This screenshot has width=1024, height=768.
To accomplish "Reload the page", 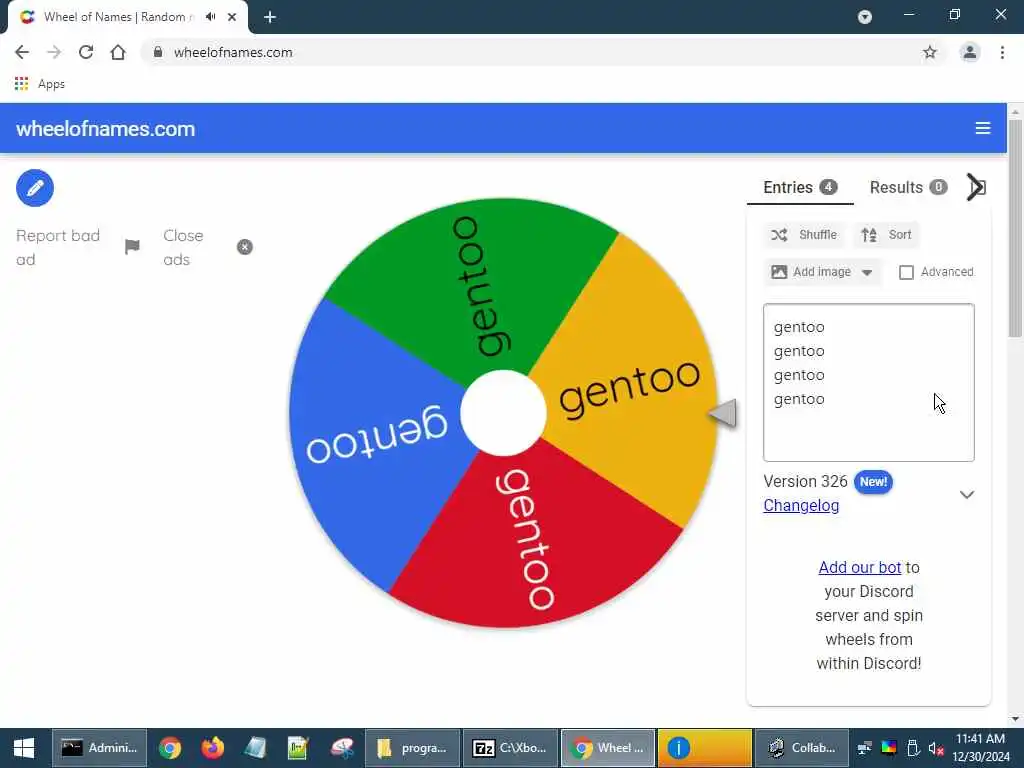I will (x=86, y=52).
